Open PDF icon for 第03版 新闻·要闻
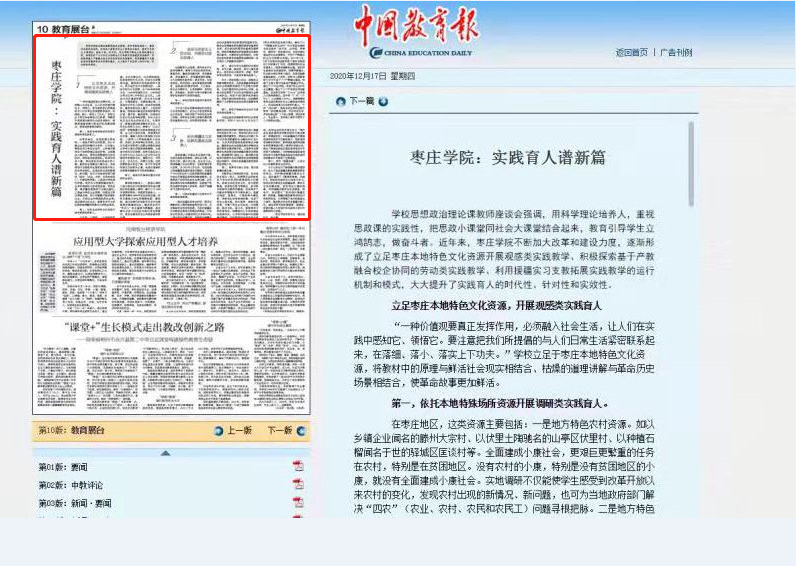The width and height of the screenshot is (796, 566). tap(298, 503)
